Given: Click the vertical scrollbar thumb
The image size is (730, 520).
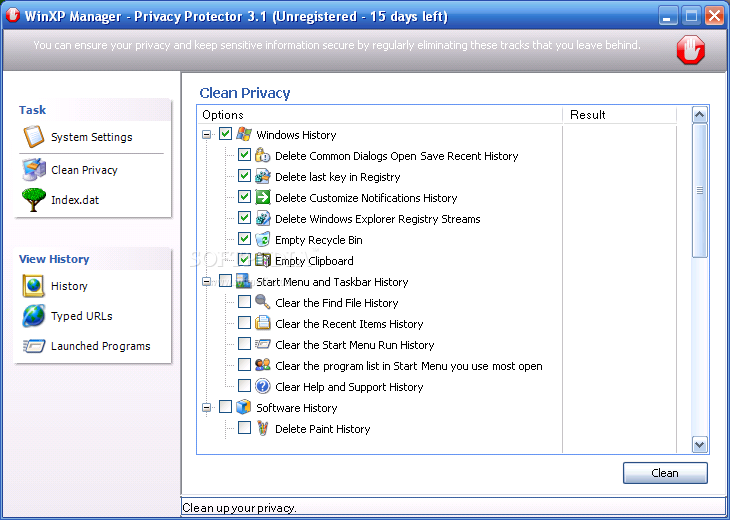Looking at the screenshot, I should (x=700, y=190).
